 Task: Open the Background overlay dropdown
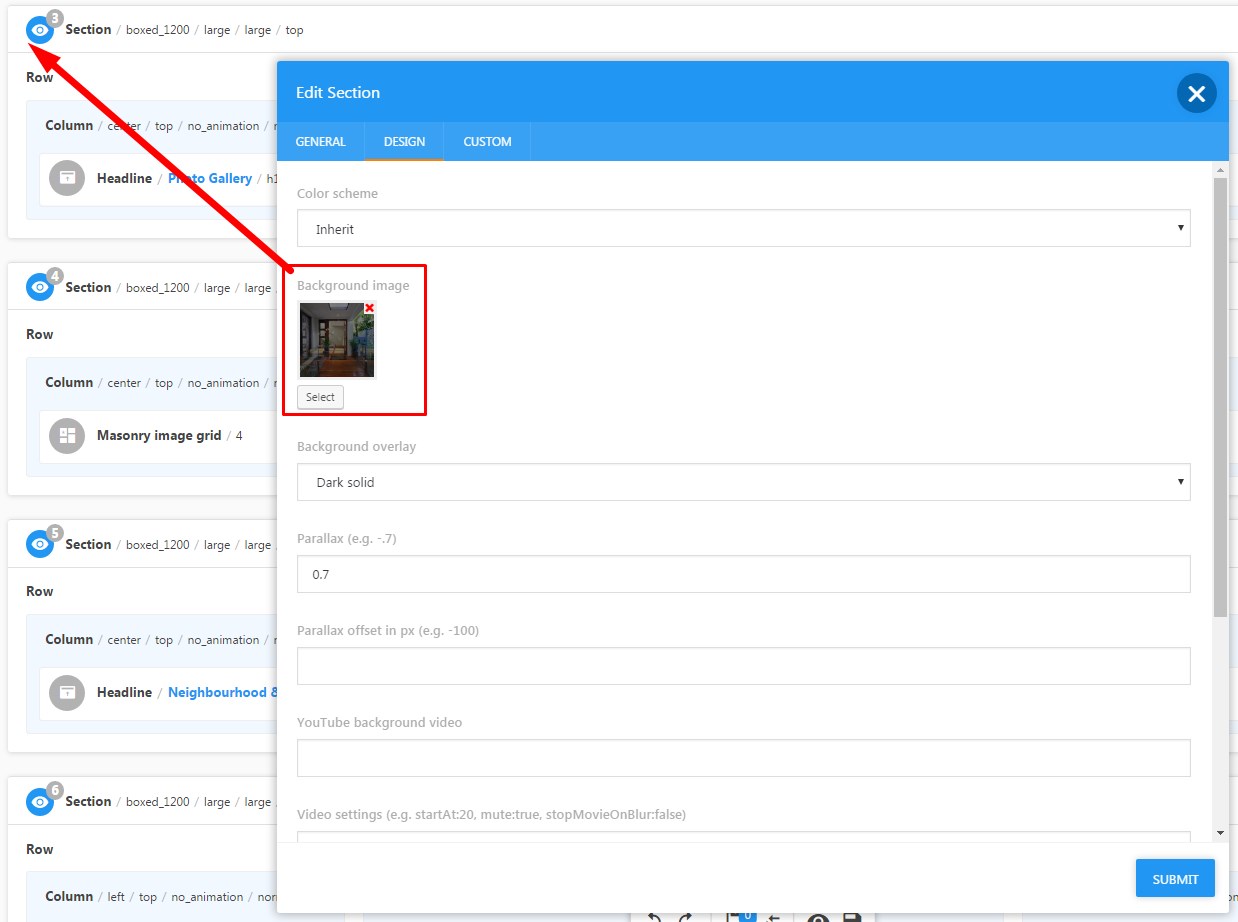[743, 482]
